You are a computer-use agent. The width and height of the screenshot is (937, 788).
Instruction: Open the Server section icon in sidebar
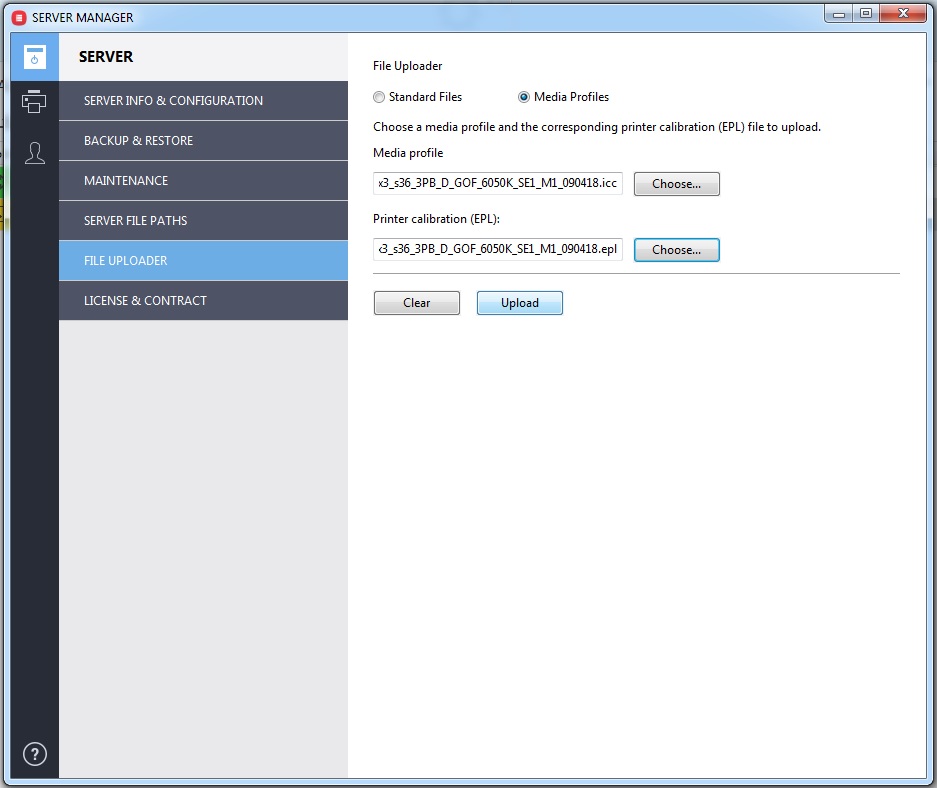[x=35, y=57]
